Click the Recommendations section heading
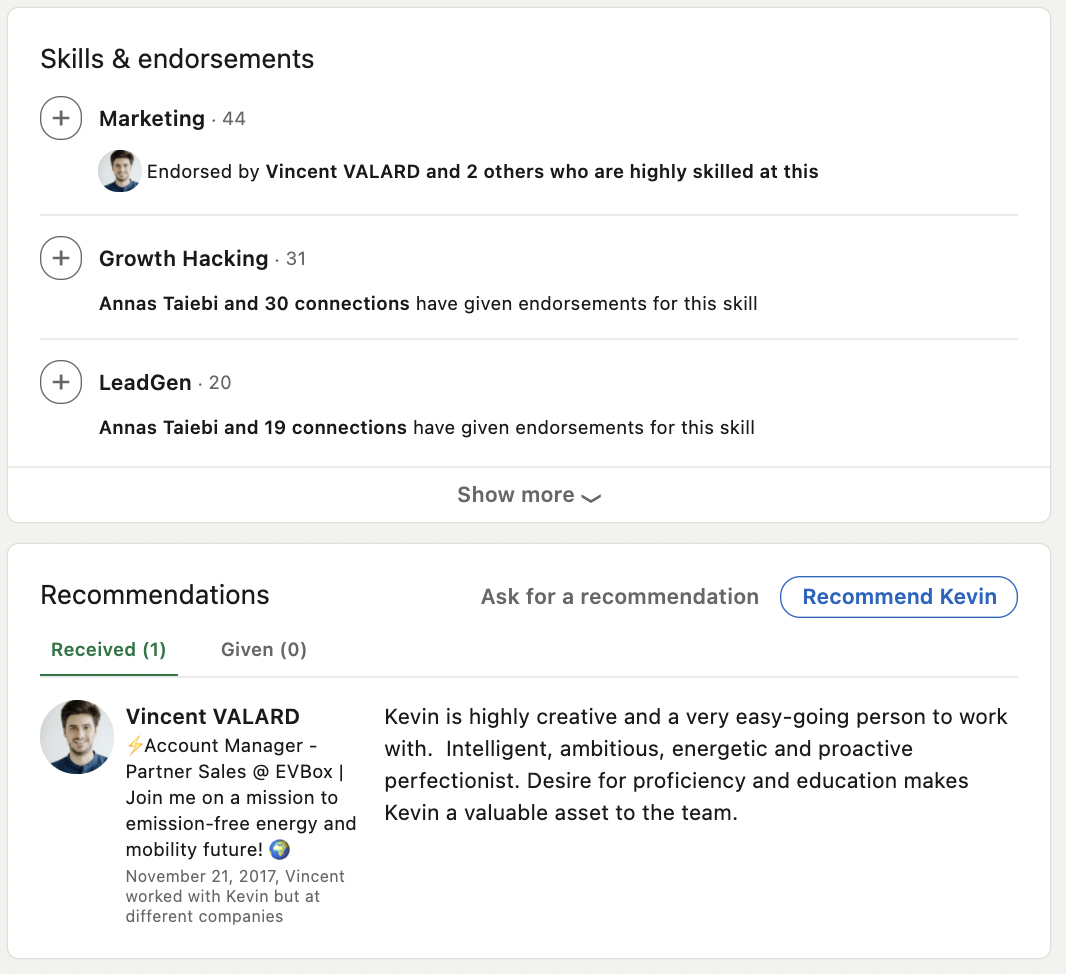This screenshot has height=974, width=1066. (x=155, y=595)
